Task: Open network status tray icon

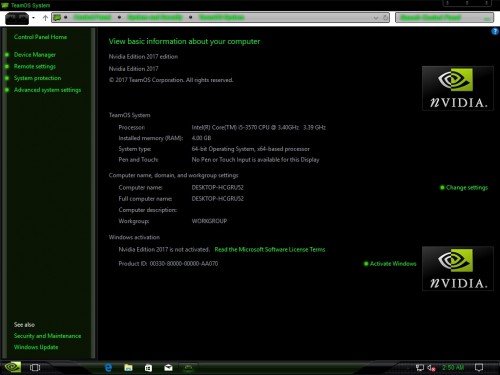Action: 420,368
